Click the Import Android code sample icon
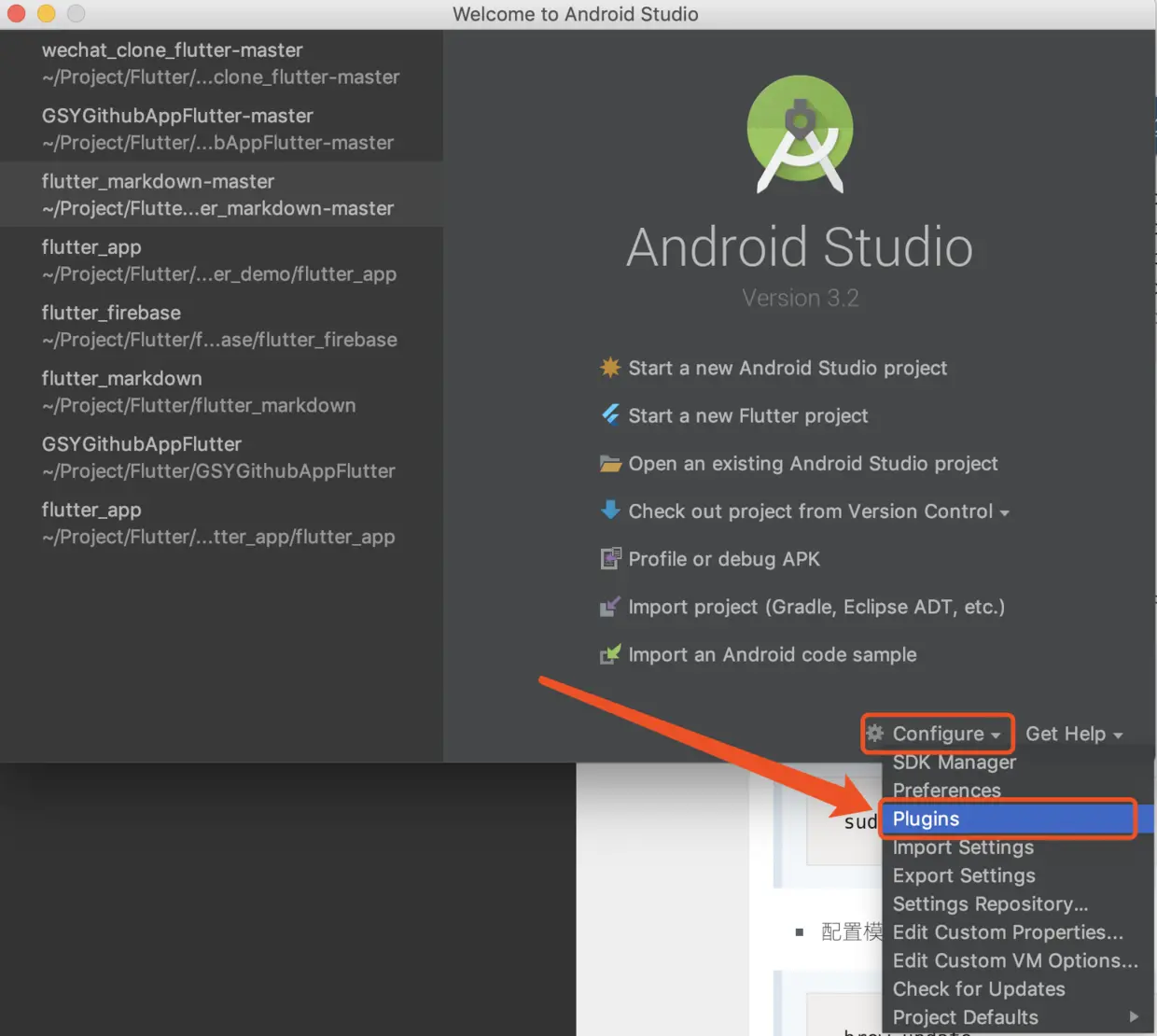The image size is (1157, 1036). [x=610, y=654]
